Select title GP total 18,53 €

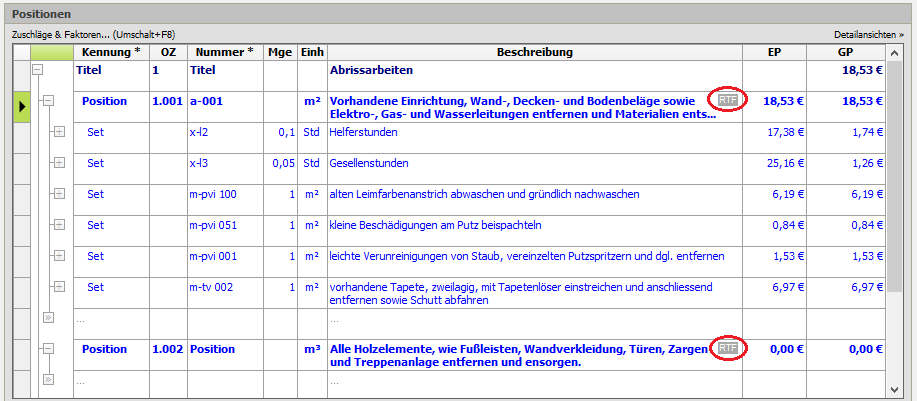[x=846, y=75]
